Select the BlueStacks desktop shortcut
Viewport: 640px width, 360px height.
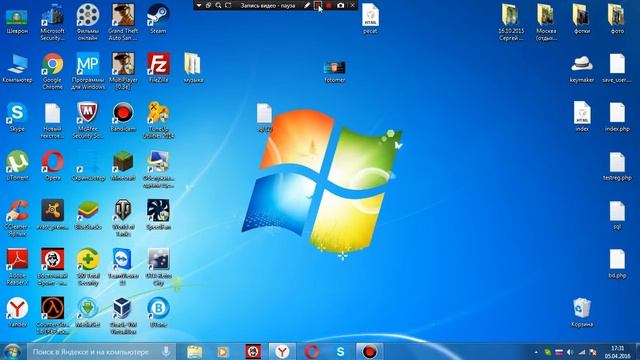(88, 215)
